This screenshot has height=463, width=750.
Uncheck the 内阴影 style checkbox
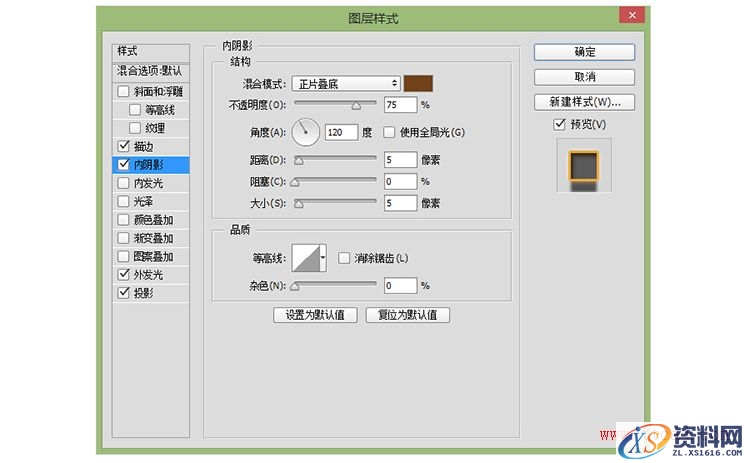tap(123, 165)
